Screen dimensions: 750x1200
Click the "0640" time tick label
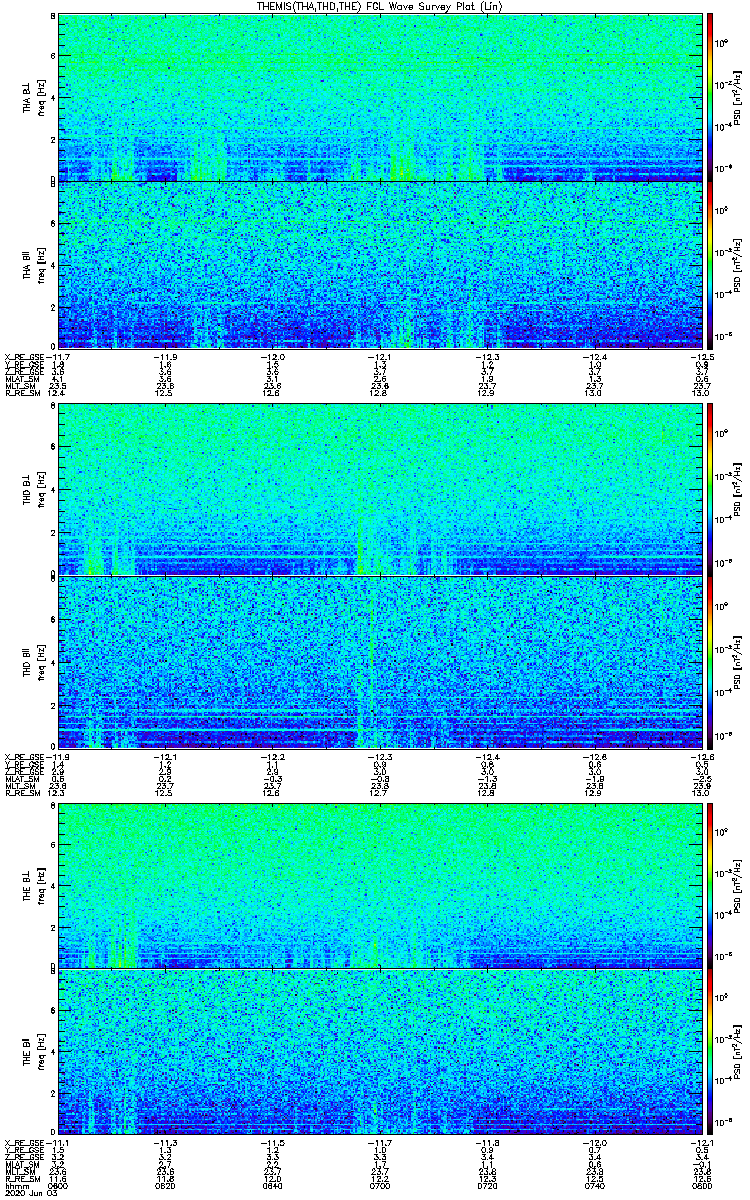coord(273,1184)
